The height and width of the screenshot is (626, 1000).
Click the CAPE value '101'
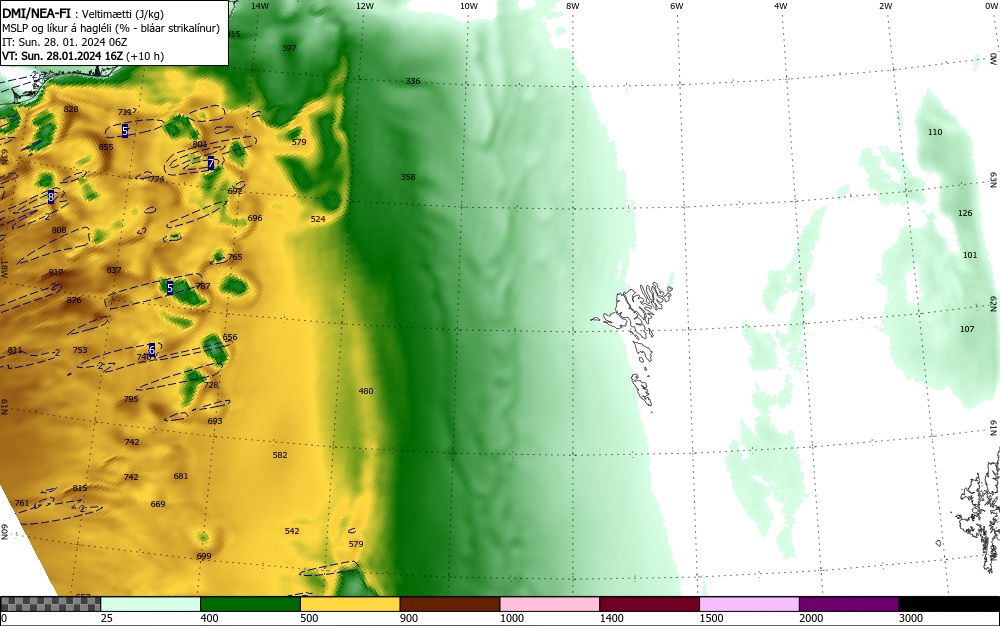pyautogui.click(x=970, y=255)
